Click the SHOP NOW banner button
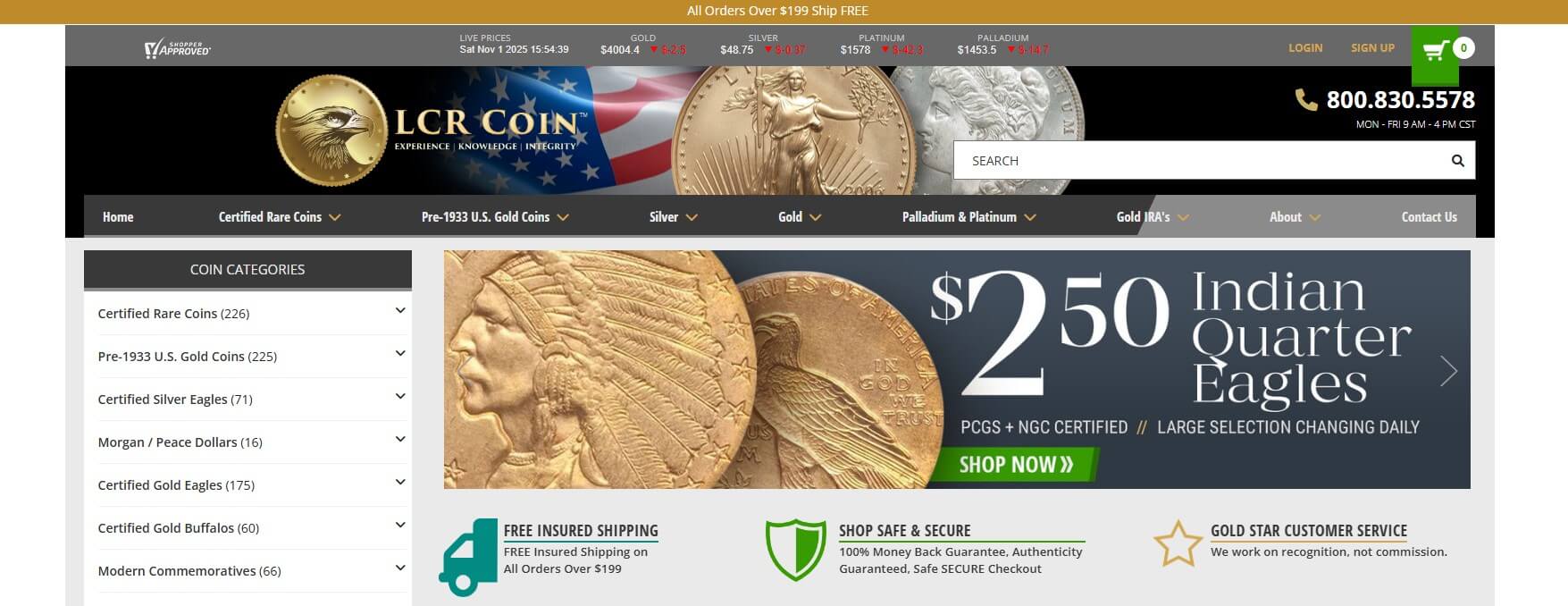The height and width of the screenshot is (606, 1568). (1016, 465)
